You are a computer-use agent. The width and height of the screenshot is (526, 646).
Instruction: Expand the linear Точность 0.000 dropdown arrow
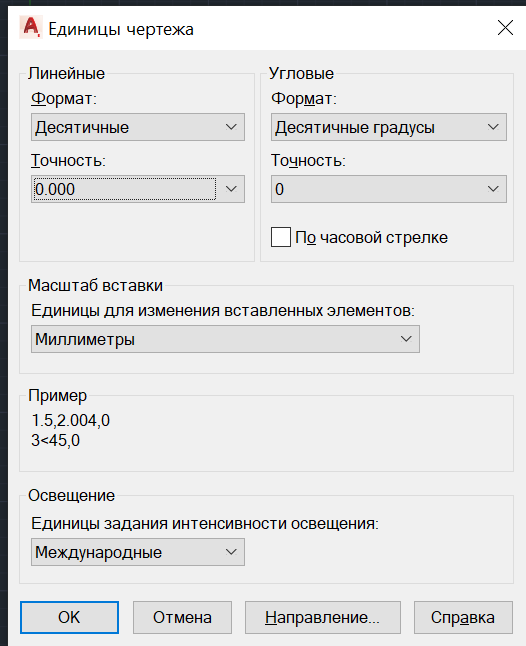231,189
